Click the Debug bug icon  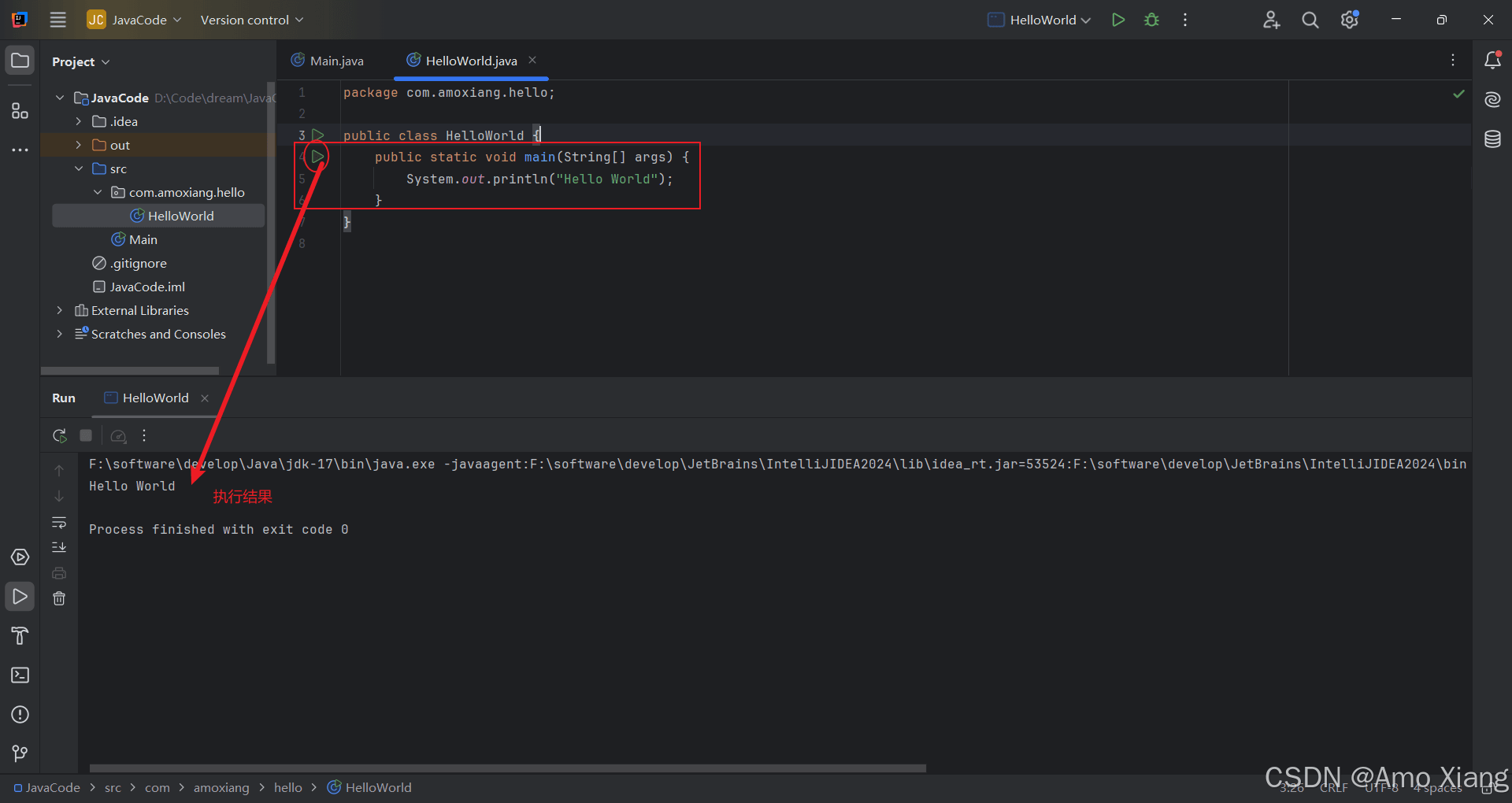1151,20
